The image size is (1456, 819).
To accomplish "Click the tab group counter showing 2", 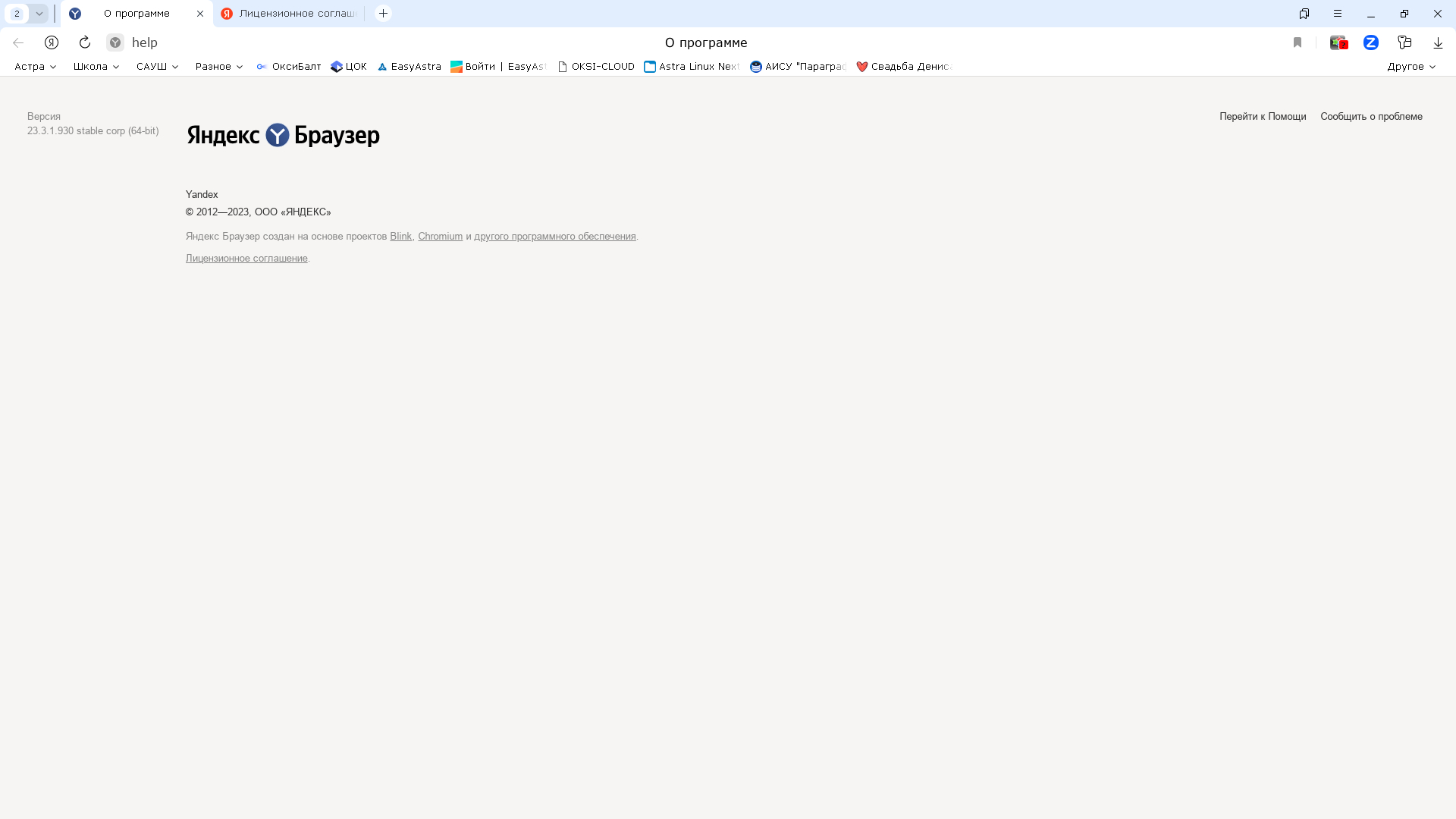I will point(17,14).
